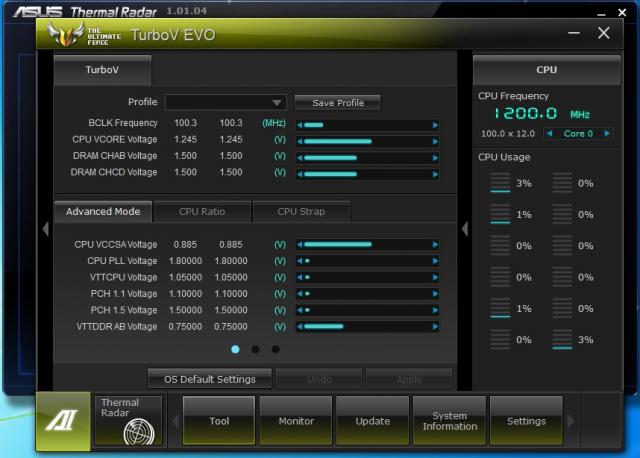
Task: Select the first page indicator dot
Action: (235, 350)
